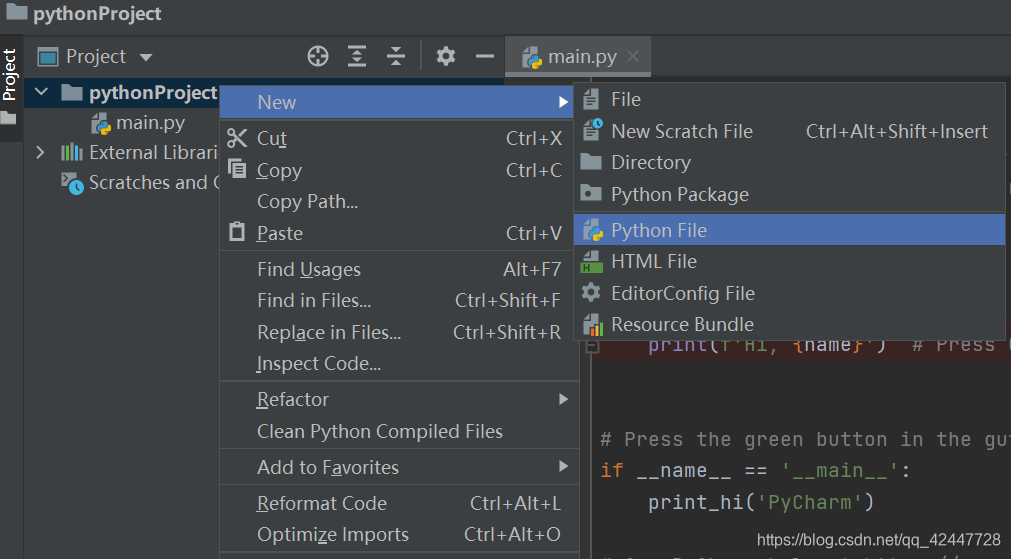Click the Ctrl+Alt+Shift+Insert shortcut text

pyautogui.click(x=897, y=132)
